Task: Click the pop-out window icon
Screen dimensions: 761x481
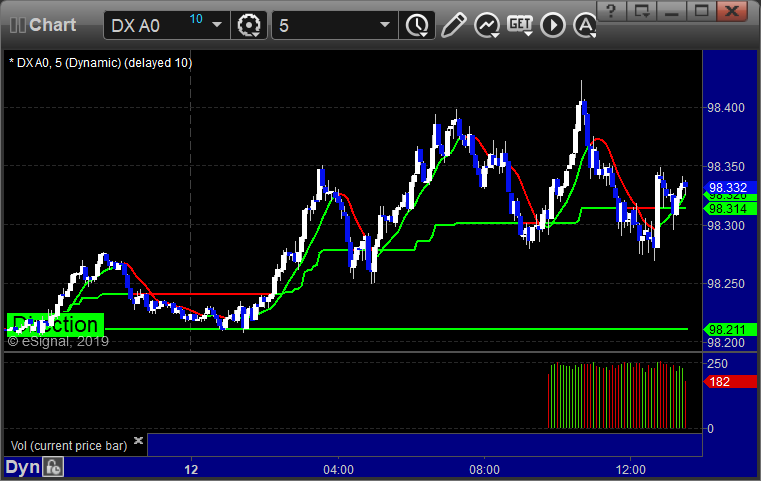Action: coord(642,11)
